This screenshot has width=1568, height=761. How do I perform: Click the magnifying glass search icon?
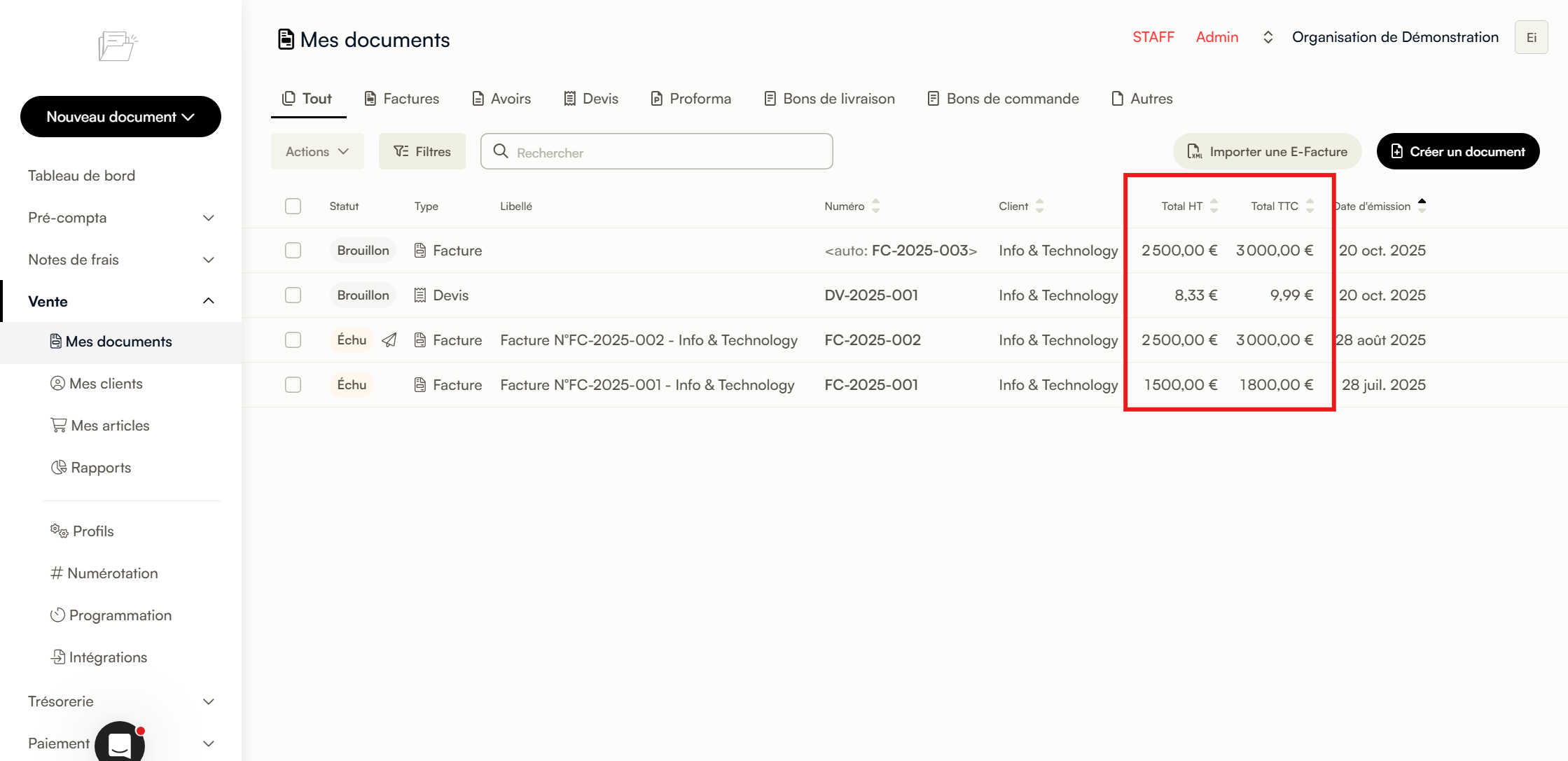tap(501, 151)
